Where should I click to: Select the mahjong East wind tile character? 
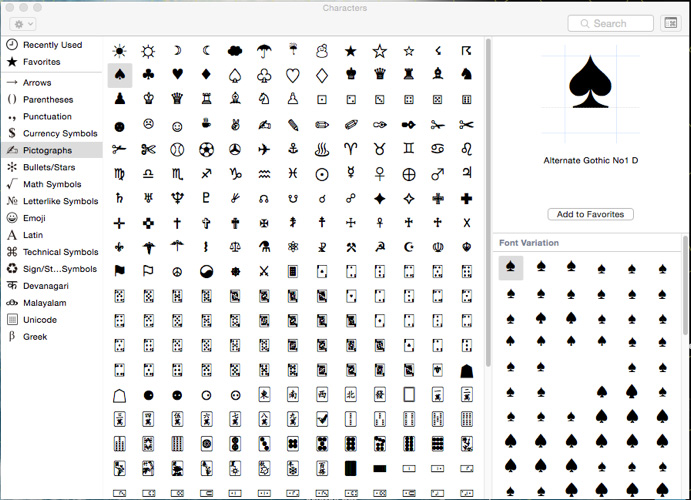(264, 395)
